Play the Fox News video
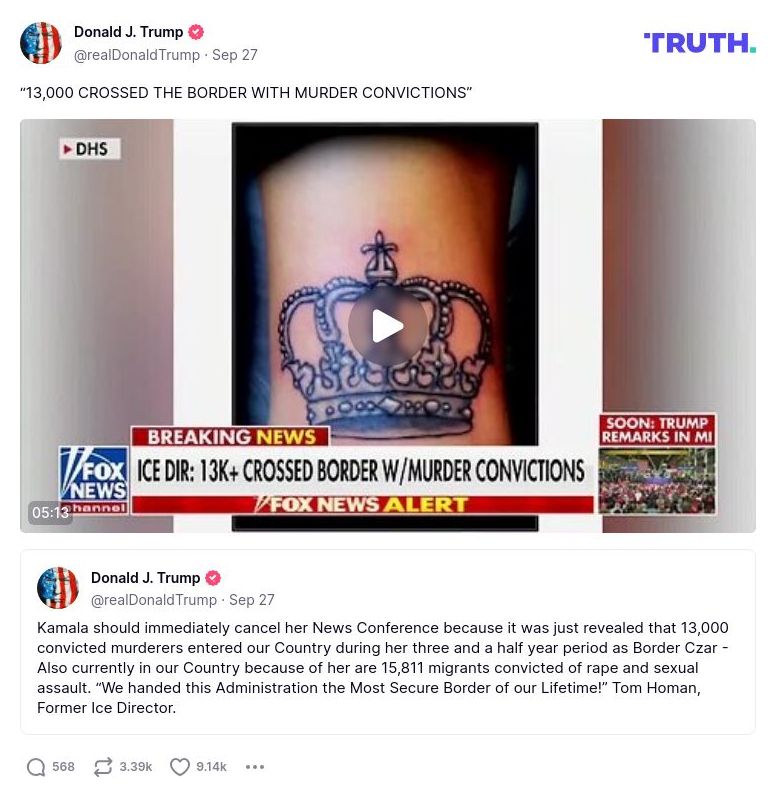This screenshot has width=777, height=797. click(388, 326)
